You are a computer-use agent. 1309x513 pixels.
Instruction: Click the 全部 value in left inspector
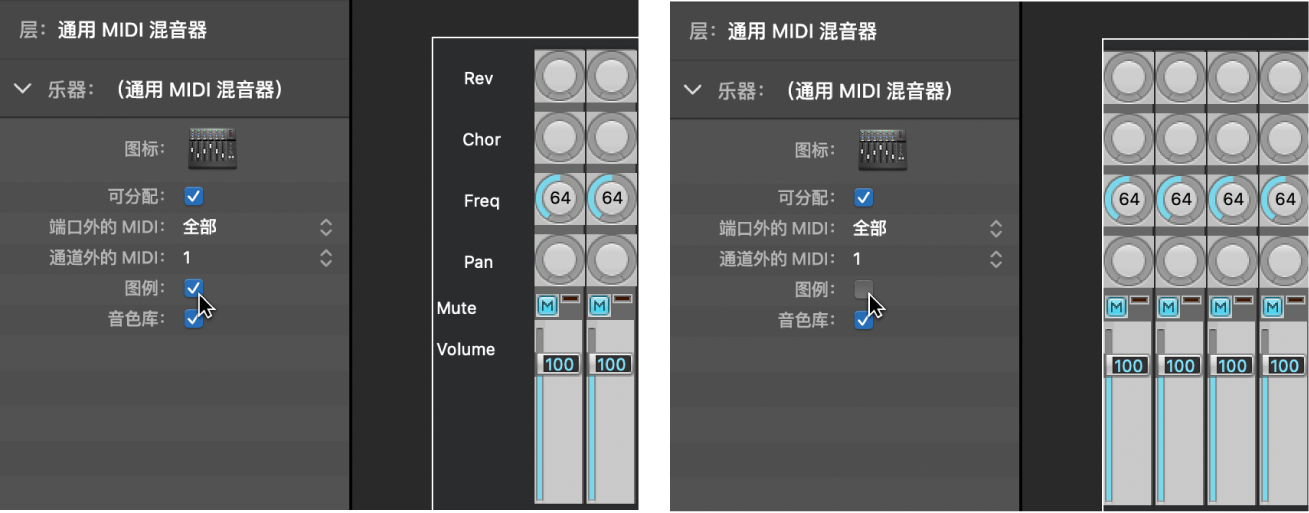coord(200,227)
